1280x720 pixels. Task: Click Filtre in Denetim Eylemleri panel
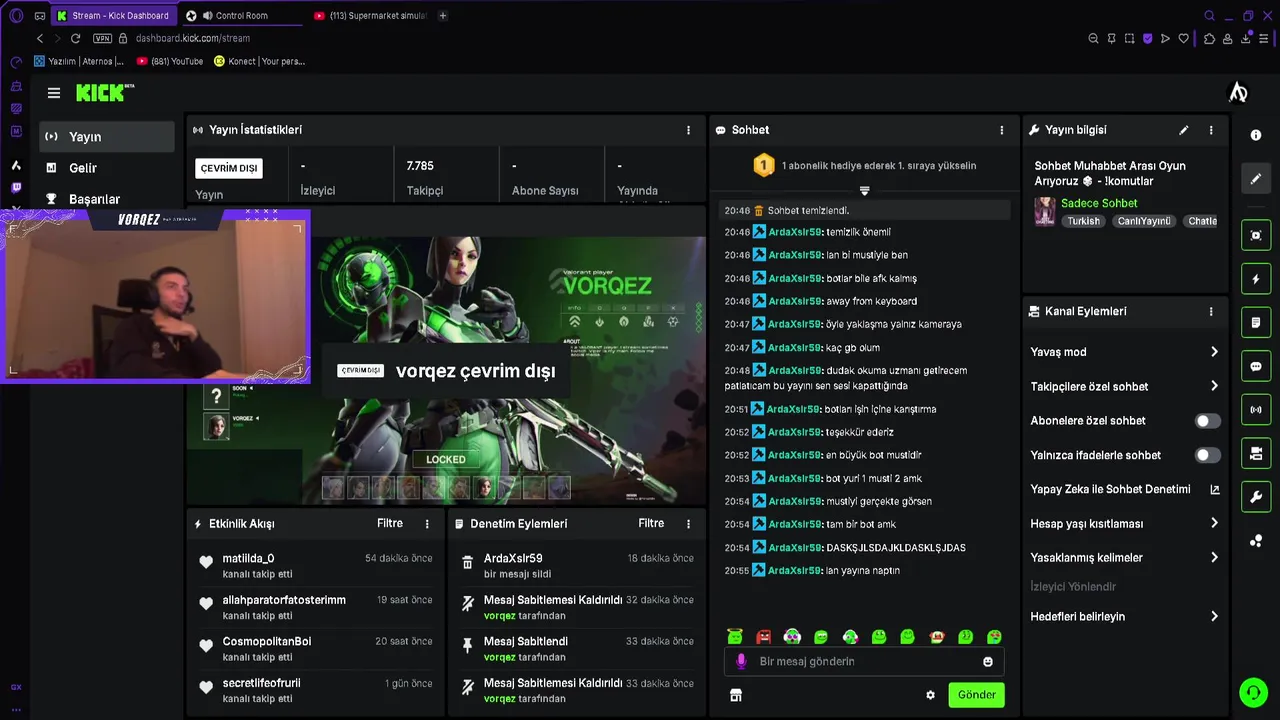pos(651,523)
